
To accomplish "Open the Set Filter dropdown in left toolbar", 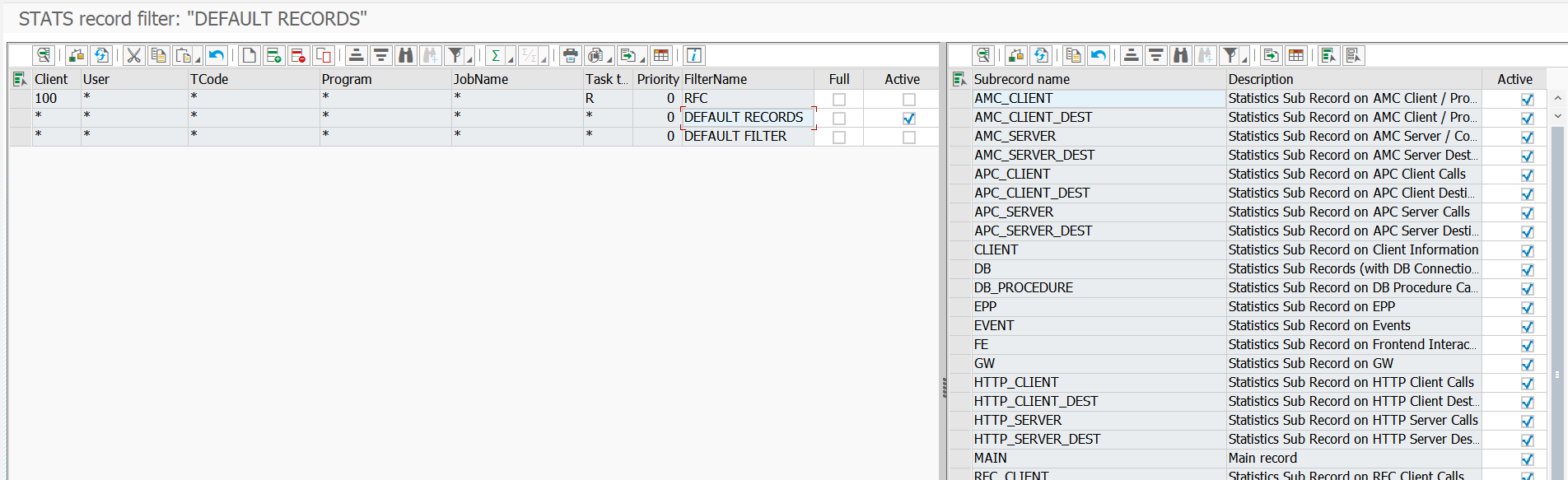I will point(469,58).
